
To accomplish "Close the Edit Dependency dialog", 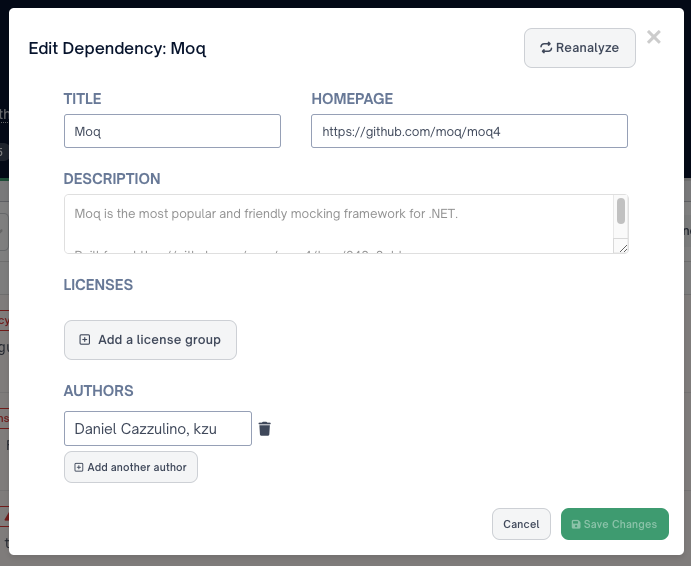I will tap(654, 37).
